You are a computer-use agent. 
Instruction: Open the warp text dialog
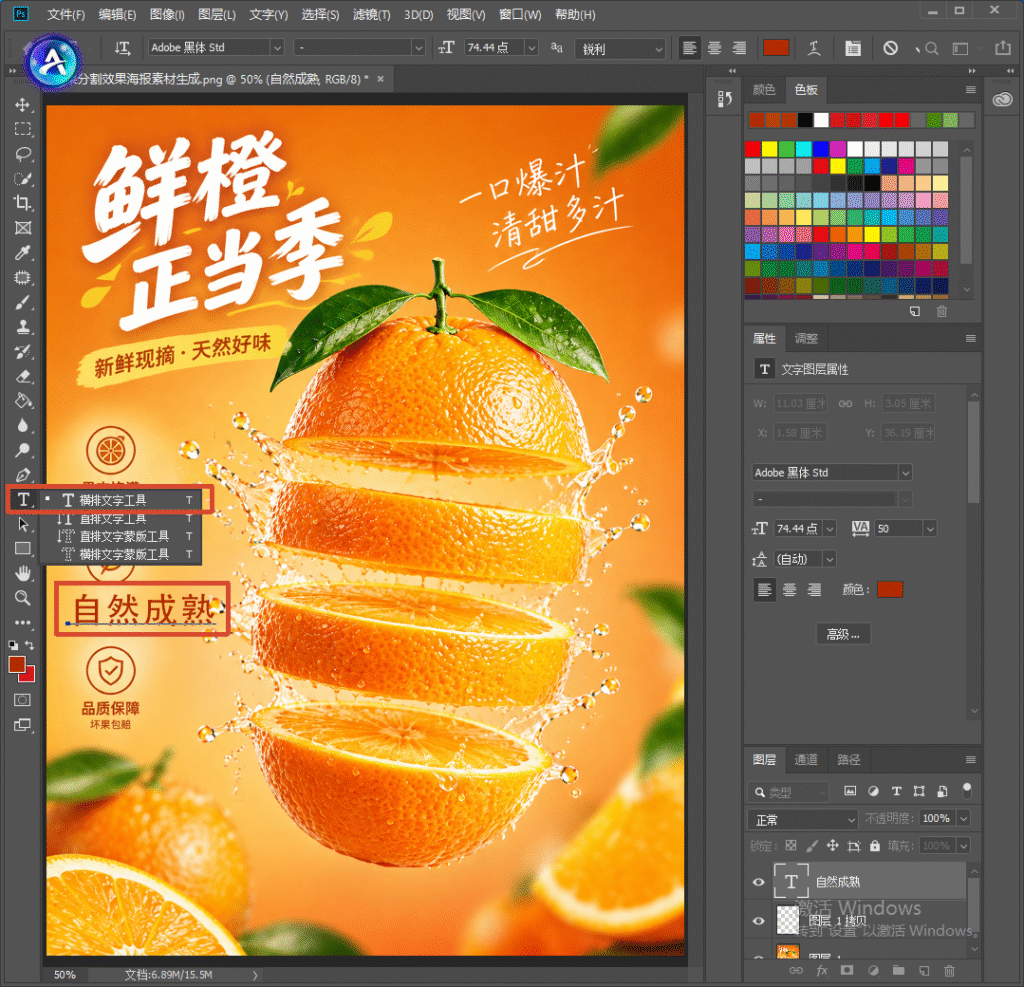pyautogui.click(x=814, y=48)
